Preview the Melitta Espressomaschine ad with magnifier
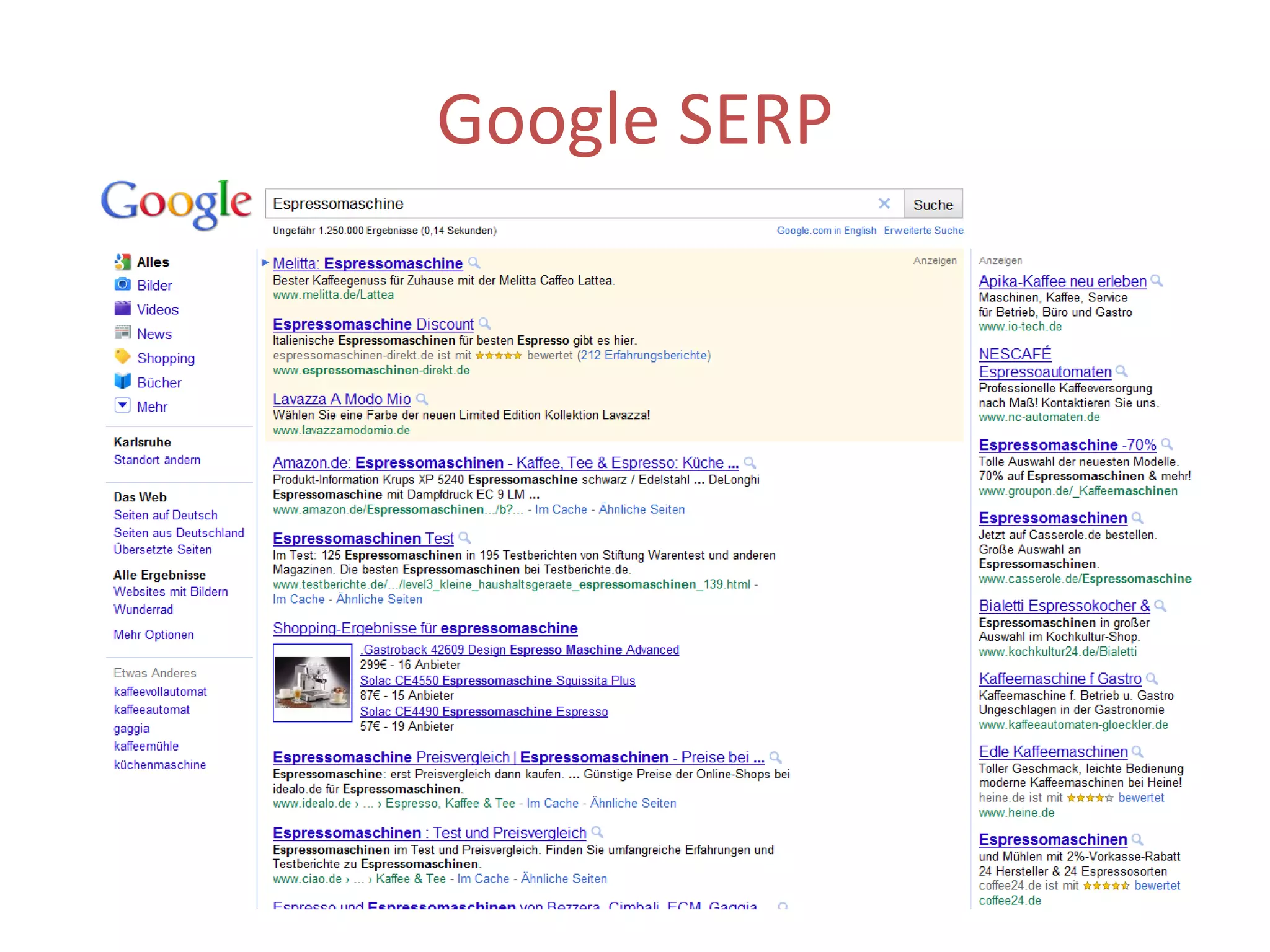Viewport: 1270px width, 952px height. pyautogui.click(x=474, y=263)
